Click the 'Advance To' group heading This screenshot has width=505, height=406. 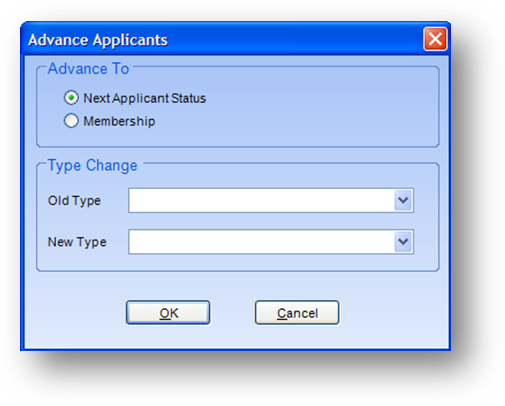click(x=88, y=69)
